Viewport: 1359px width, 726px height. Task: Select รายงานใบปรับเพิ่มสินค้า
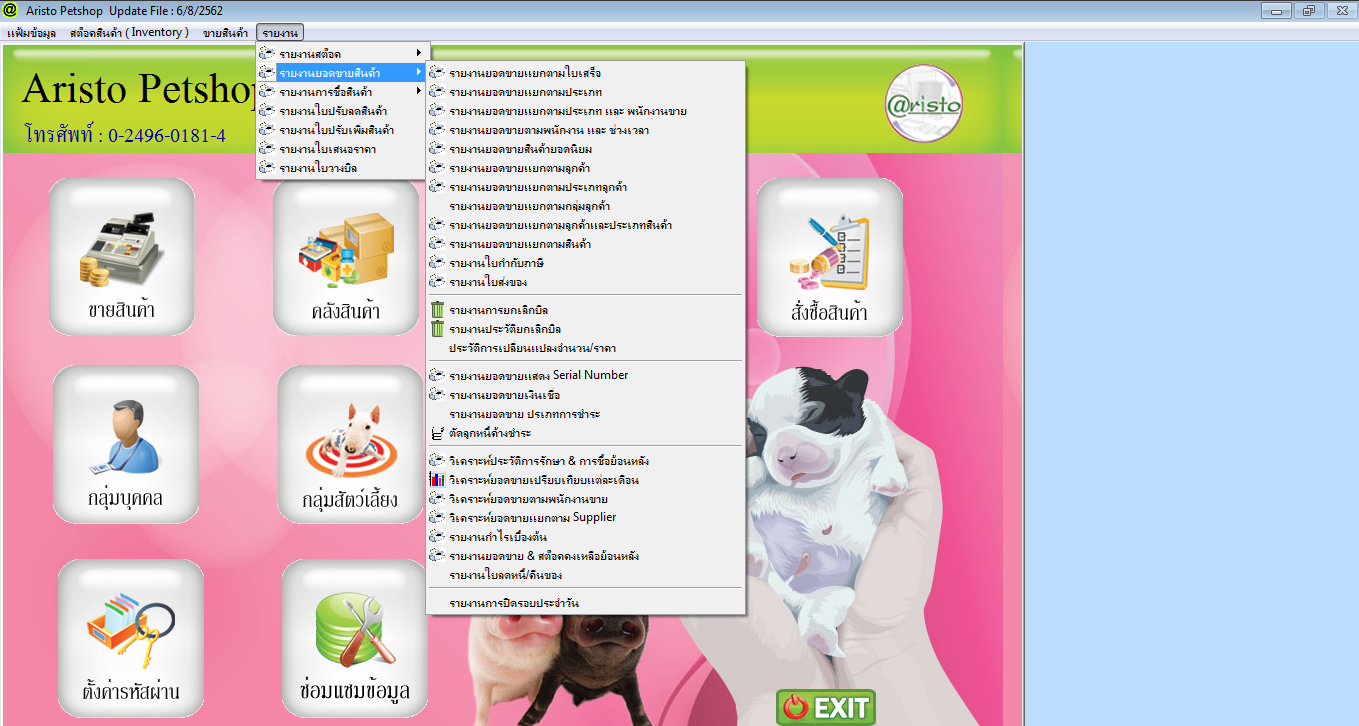point(343,130)
